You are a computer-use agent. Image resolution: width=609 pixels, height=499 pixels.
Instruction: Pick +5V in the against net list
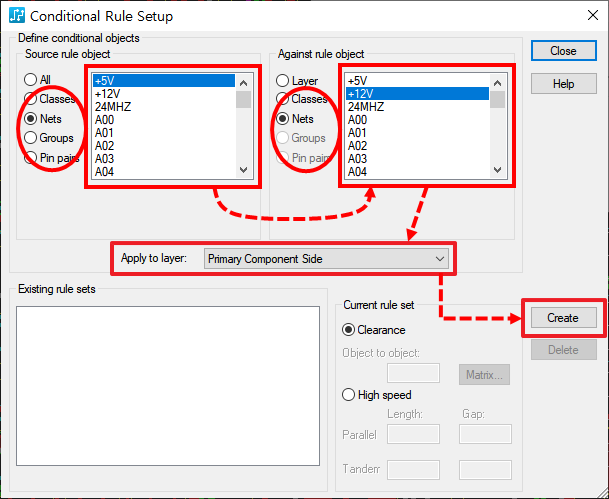418,81
